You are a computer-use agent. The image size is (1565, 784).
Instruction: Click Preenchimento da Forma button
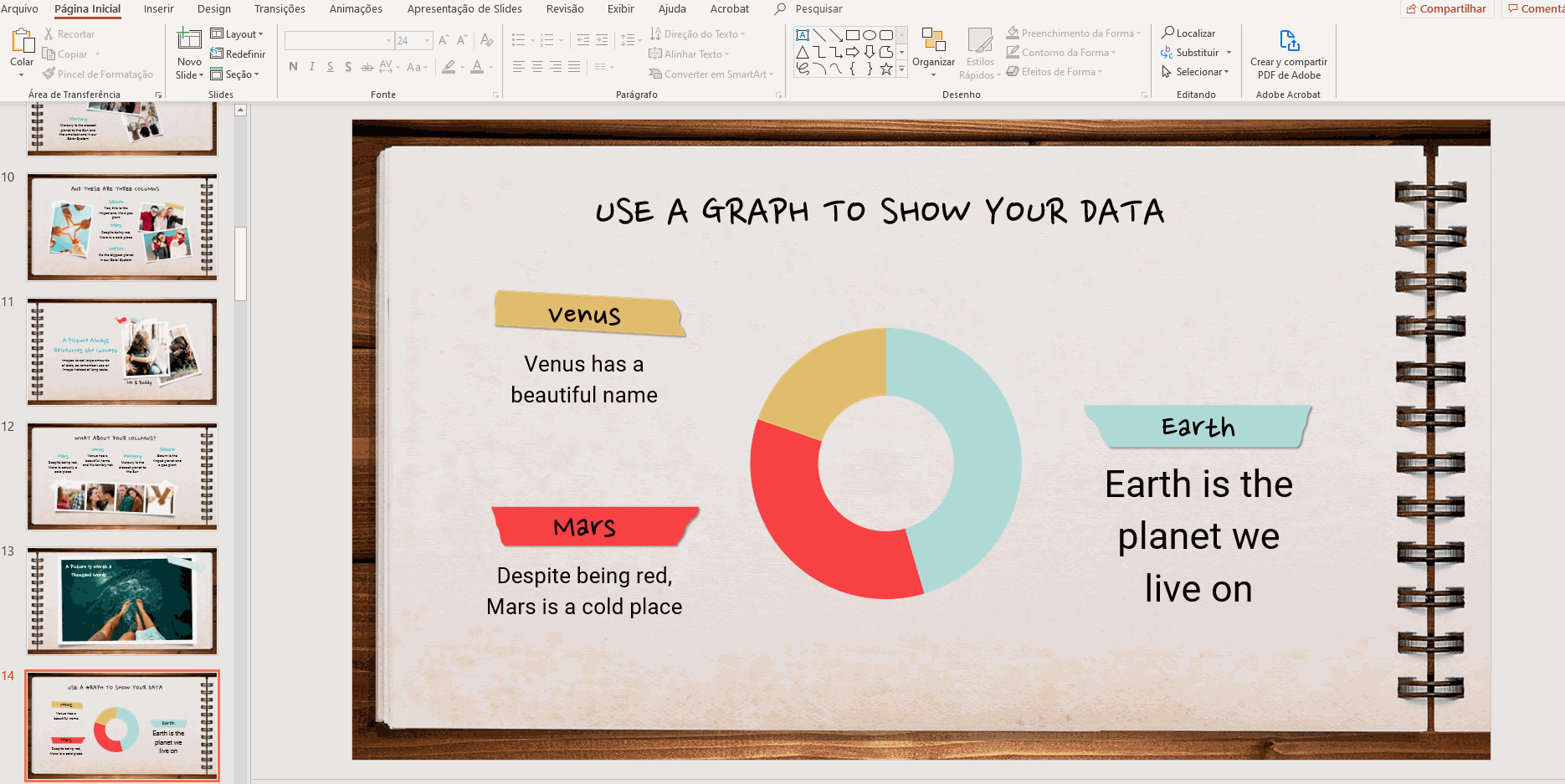(x=1074, y=33)
